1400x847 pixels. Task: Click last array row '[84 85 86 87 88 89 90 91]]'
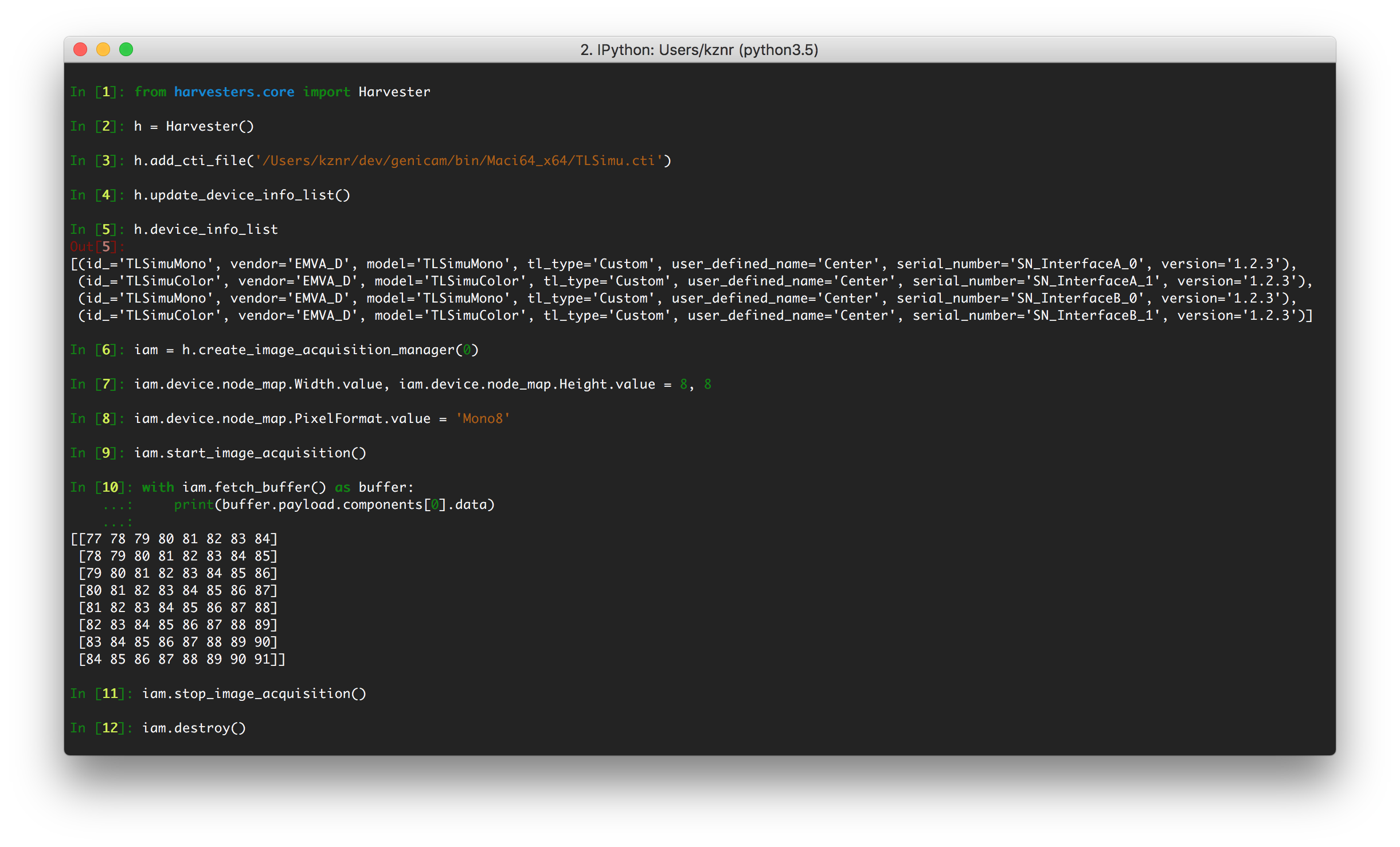[x=182, y=659]
